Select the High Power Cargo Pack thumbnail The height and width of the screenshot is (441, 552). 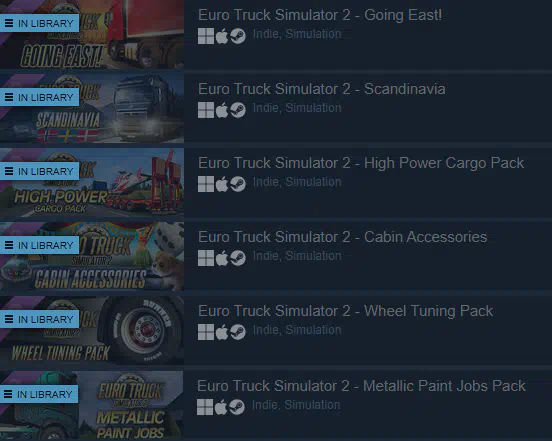[x=92, y=182]
